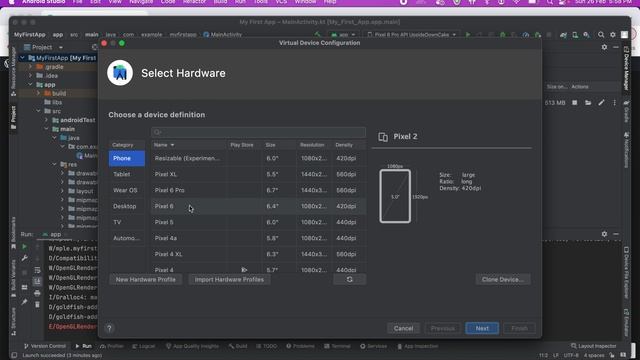
Task: Select the Pixel 4a device row
Action: coord(258,238)
